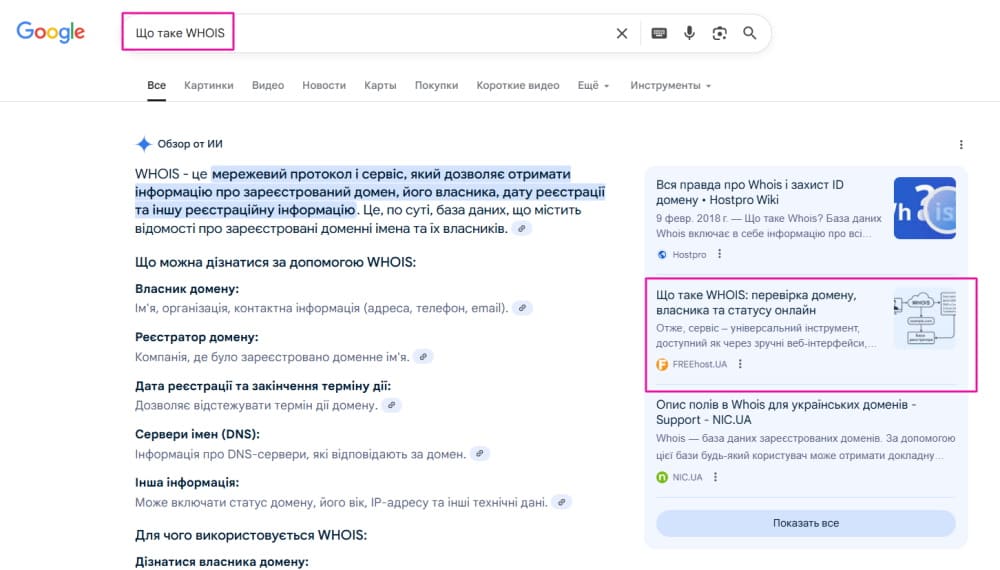Click 'Дата реєстрації та закінчення терміну дії:' heading
This screenshot has height=570, width=1000.
click(263, 386)
